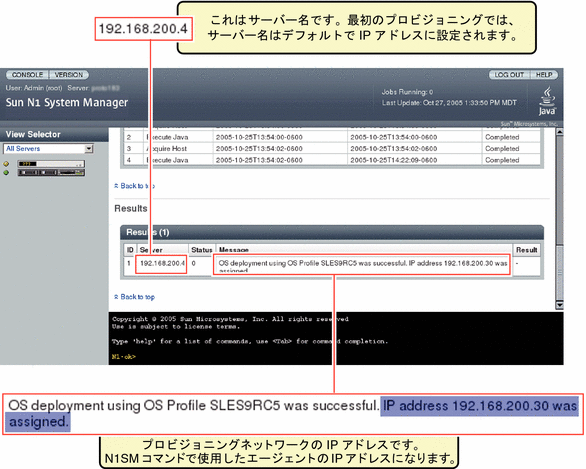Click the Status column header
Image resolution: width=586 pixels, height=469 pixels.
pyautogui.click(x=202, y=249)
